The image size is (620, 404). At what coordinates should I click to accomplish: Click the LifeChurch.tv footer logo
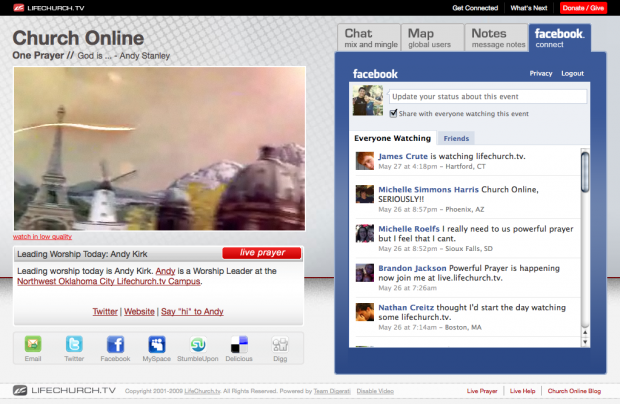click(x=64, y=391)
